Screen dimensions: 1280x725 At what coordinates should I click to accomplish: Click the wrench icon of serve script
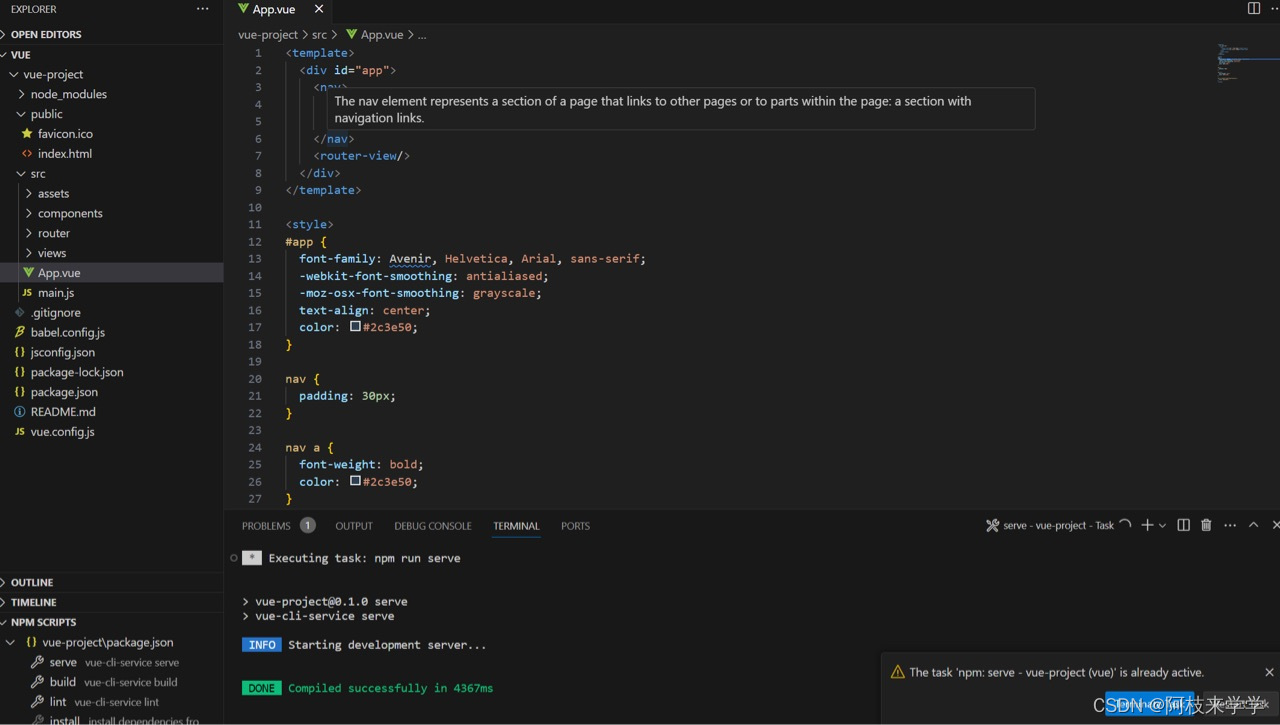[x=38, y=662]
